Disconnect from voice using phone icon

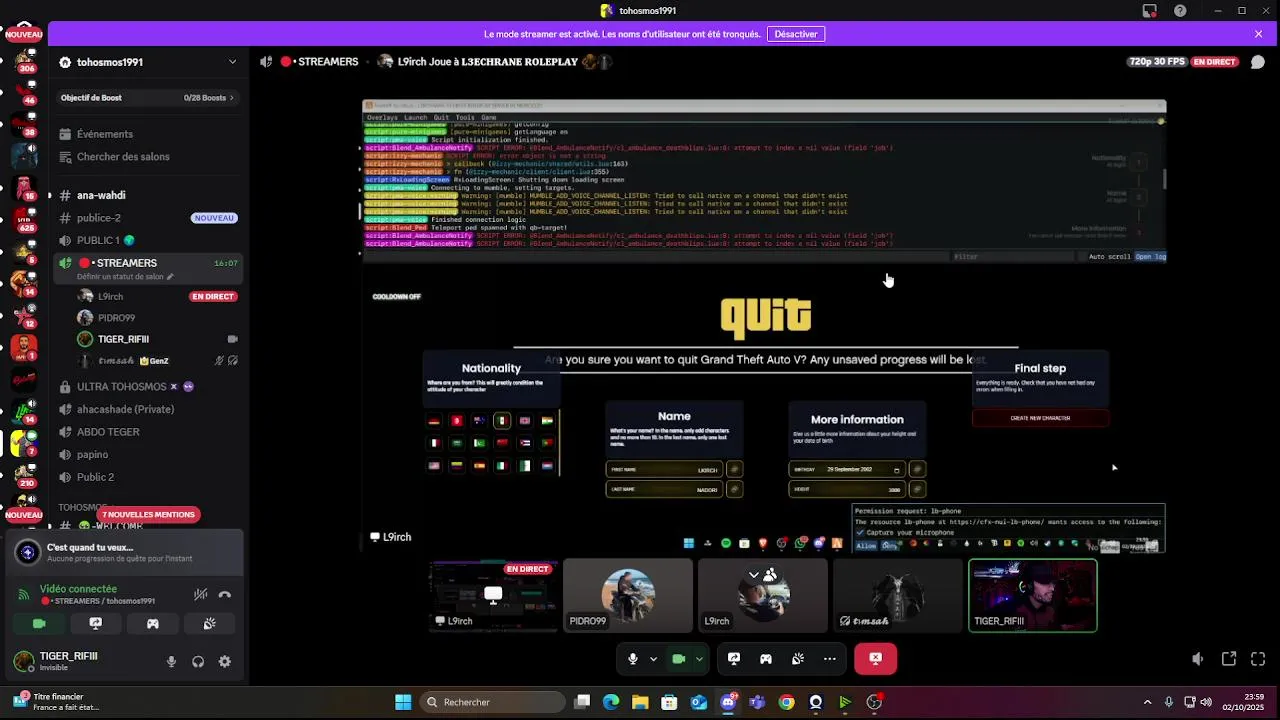tap(225, 594)
